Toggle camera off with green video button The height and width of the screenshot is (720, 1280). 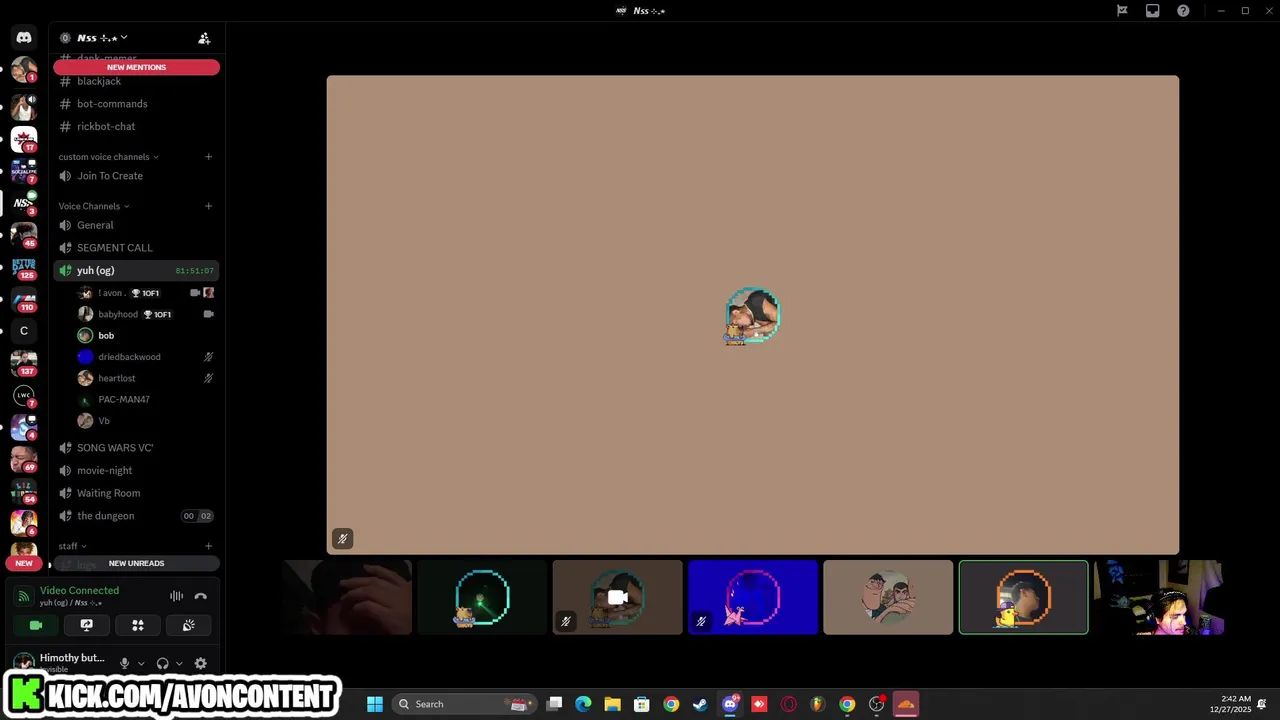(36, 625)
